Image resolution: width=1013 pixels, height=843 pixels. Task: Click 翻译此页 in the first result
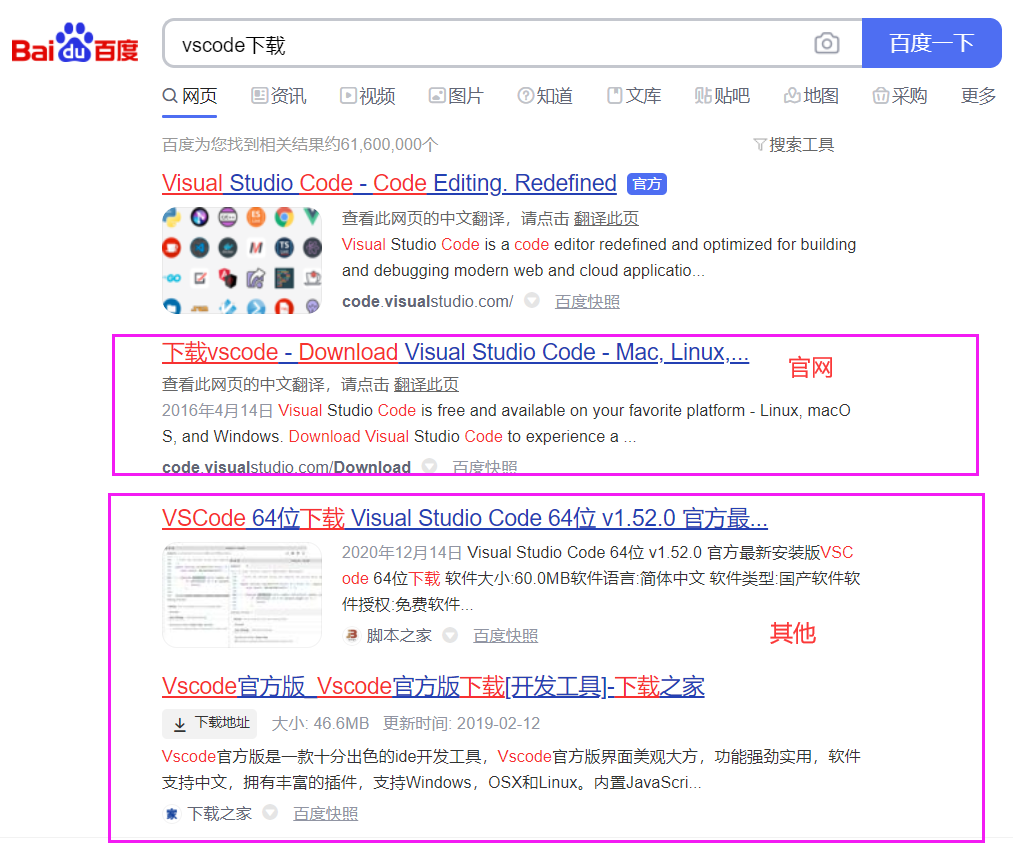606,219
